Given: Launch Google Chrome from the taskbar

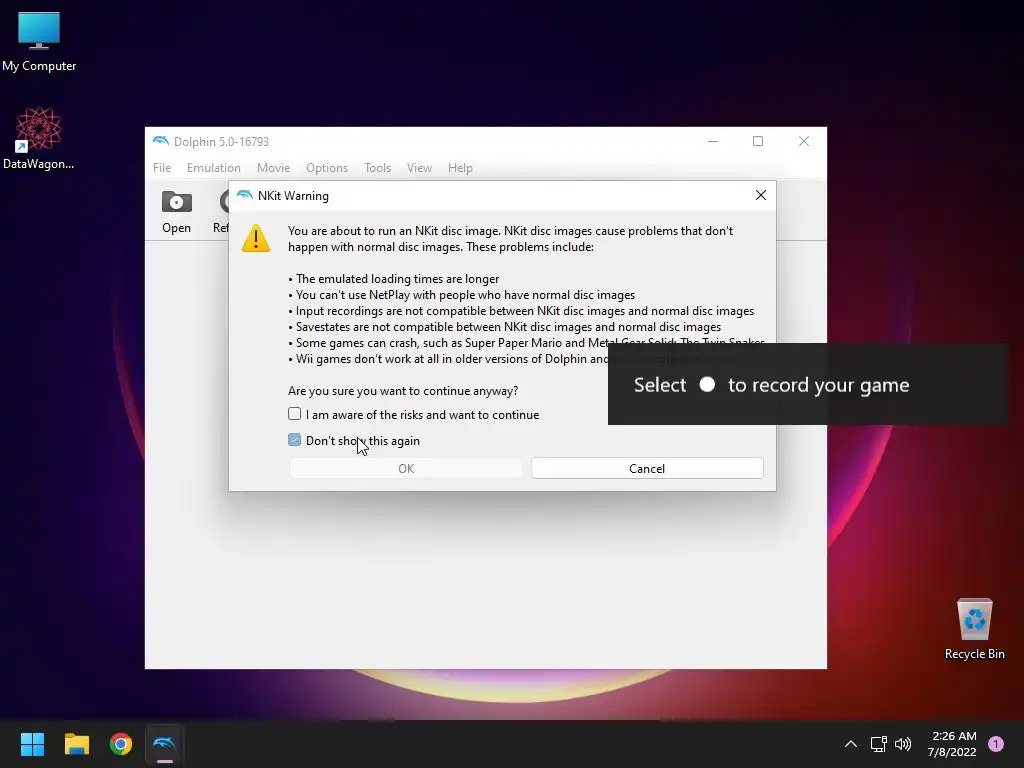Looking at the screenshot, I should (x=121, y=744).
